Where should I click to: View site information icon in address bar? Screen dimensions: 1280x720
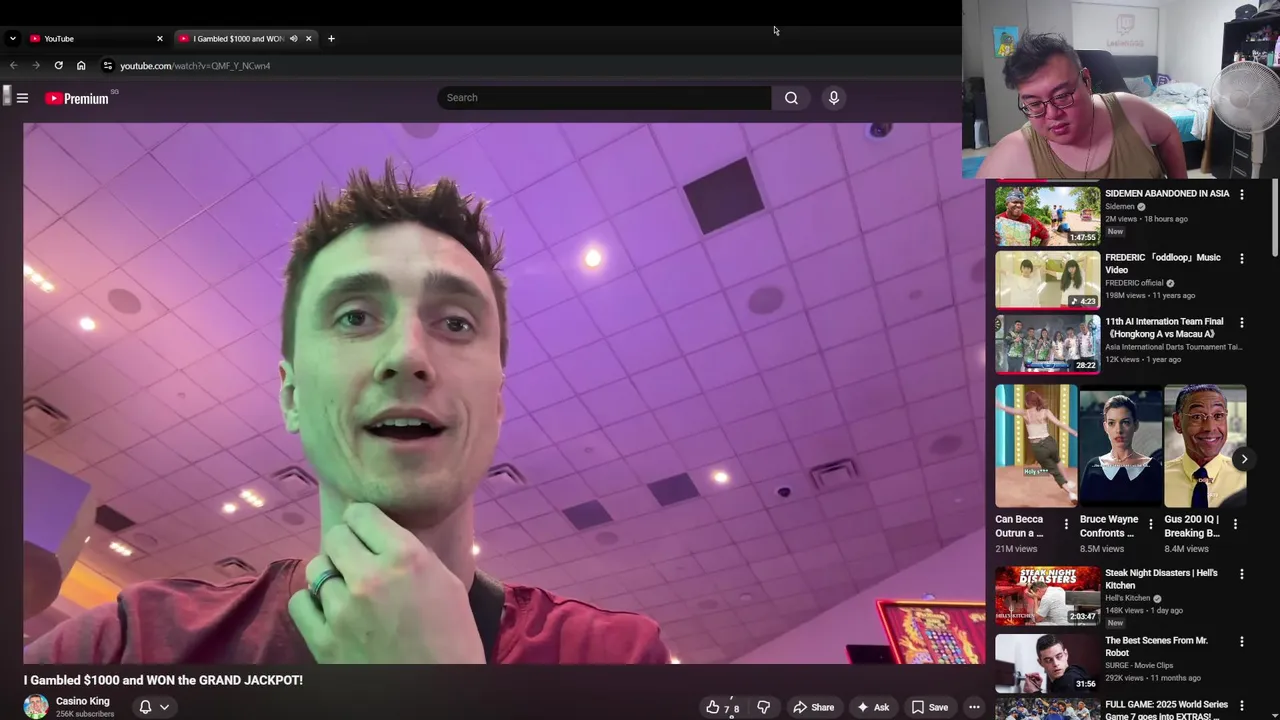pos(108,66)
